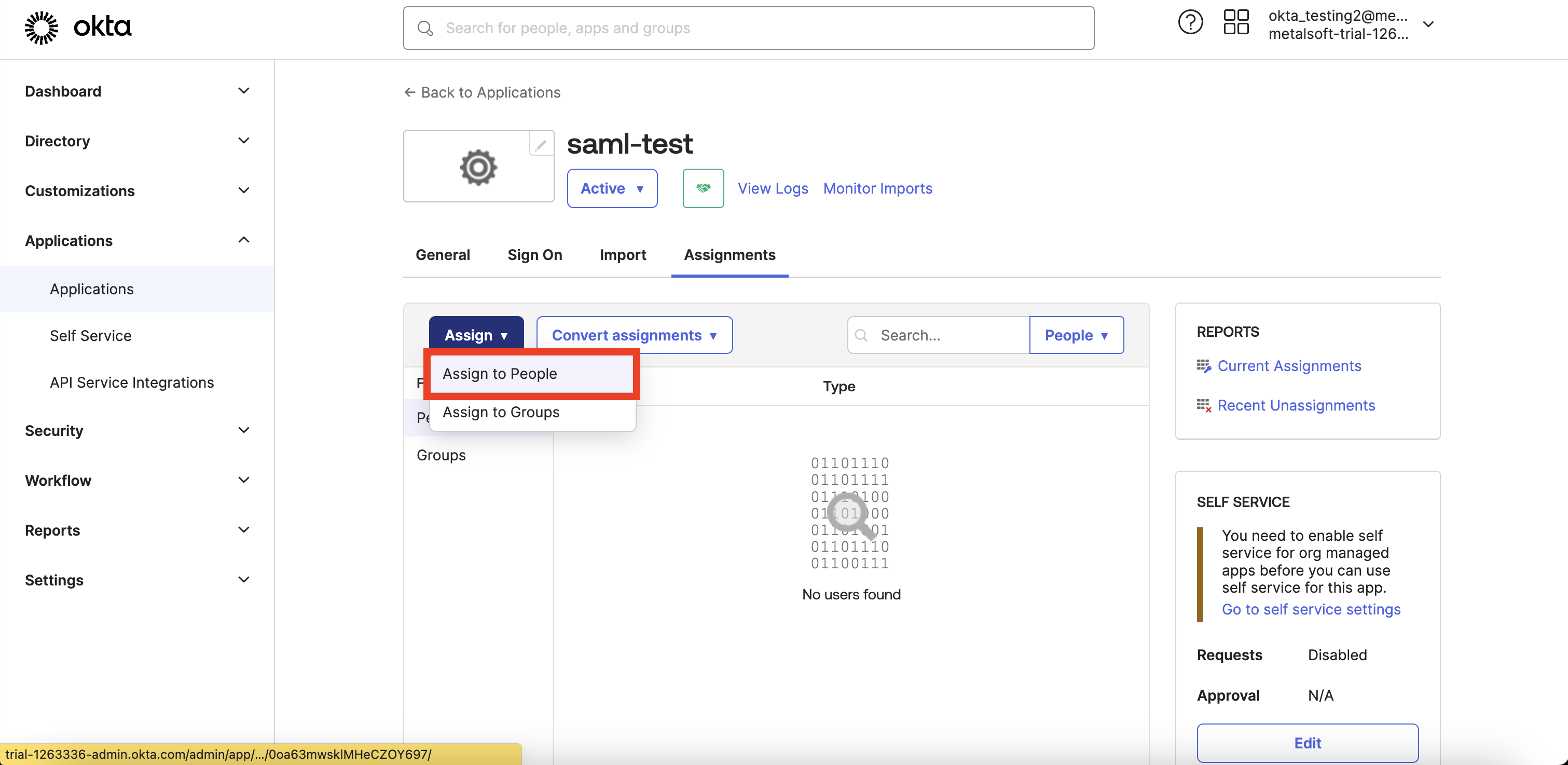Open Monitor Imports link
The height and width of the screenshot is (765, 1568).
pos(877,188)
